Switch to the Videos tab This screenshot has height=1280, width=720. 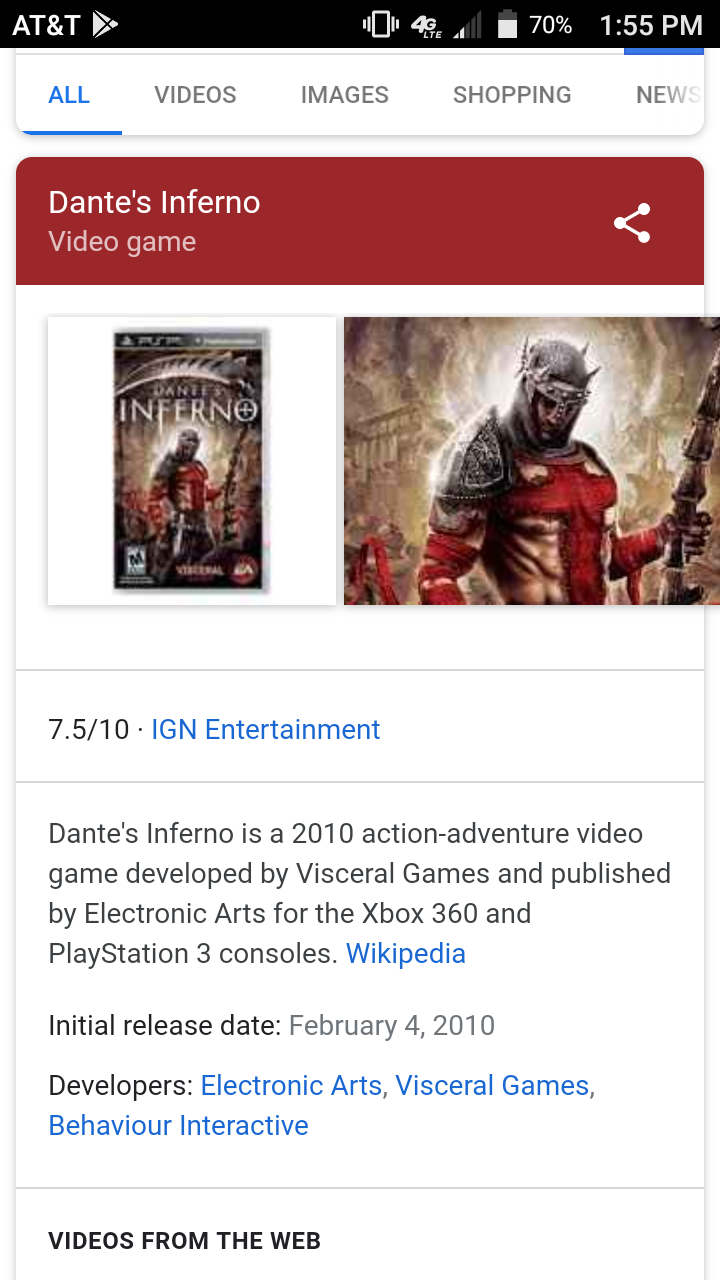[x=195, y=95]
